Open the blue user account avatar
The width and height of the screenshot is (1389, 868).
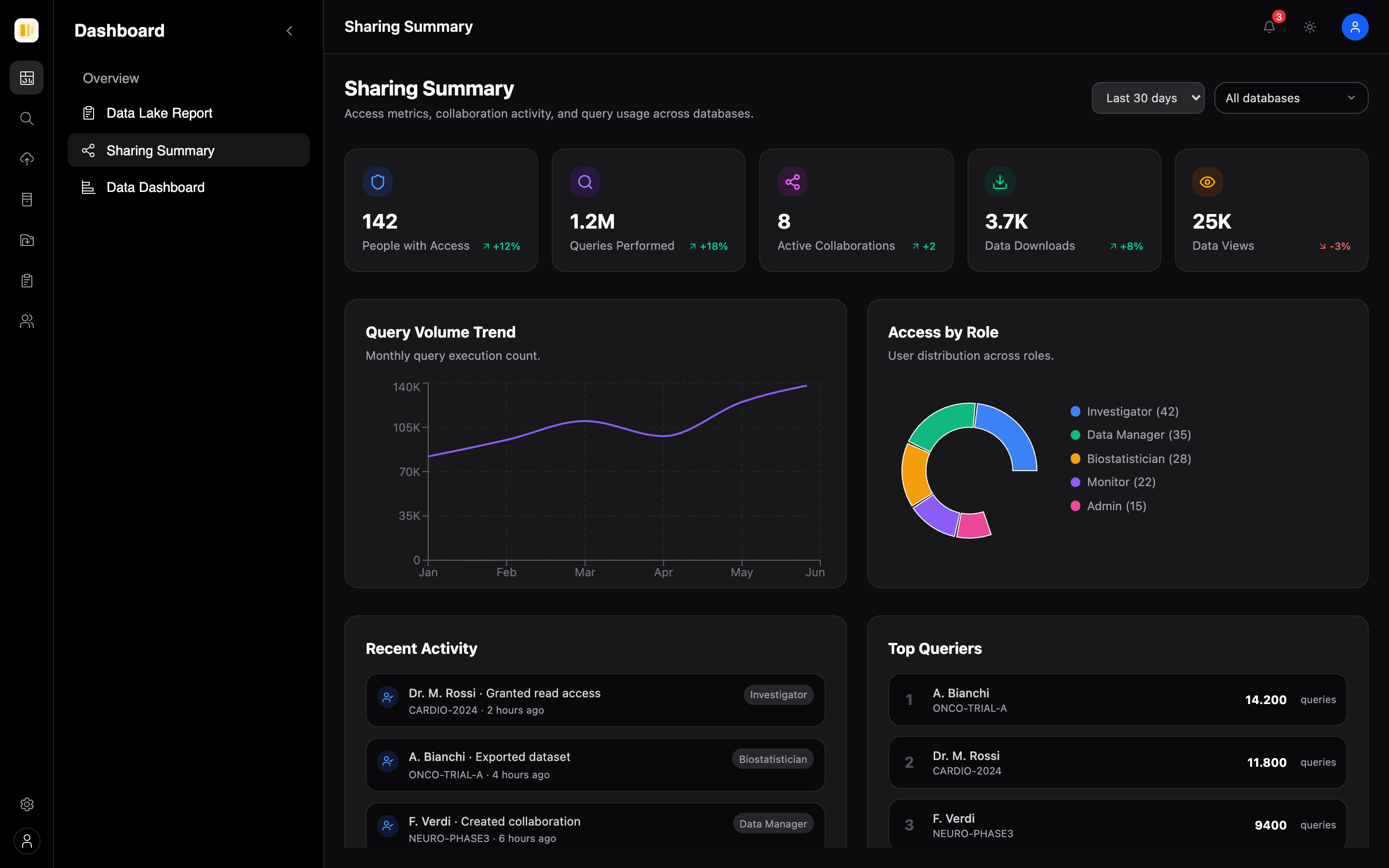[x=1355, y=27]
